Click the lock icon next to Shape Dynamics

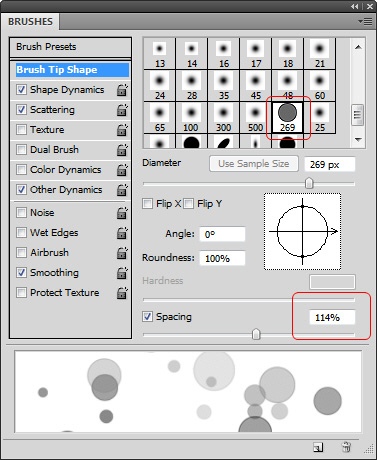122,90
